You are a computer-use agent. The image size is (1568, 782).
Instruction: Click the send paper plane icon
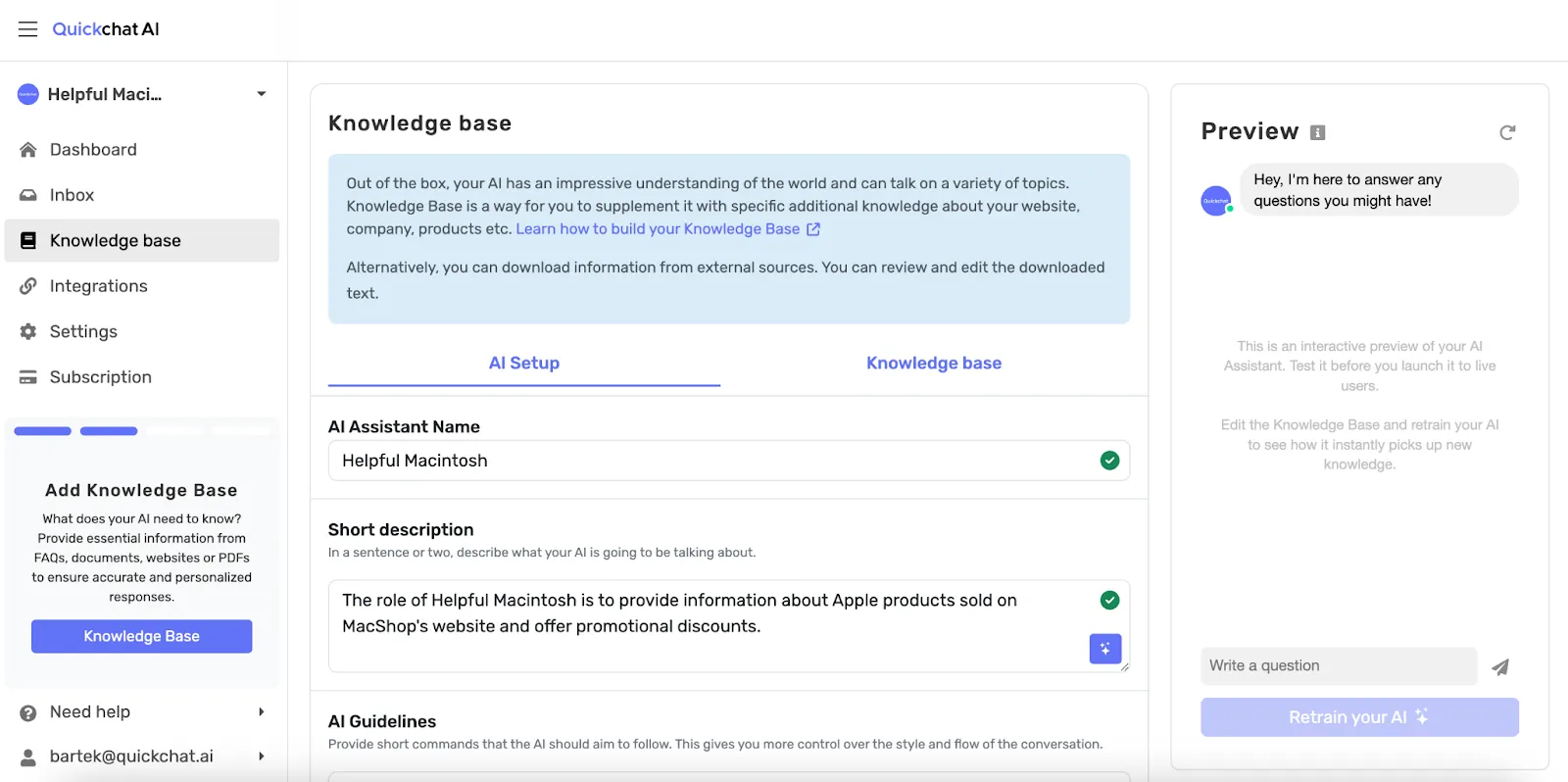pos(1500,667)
